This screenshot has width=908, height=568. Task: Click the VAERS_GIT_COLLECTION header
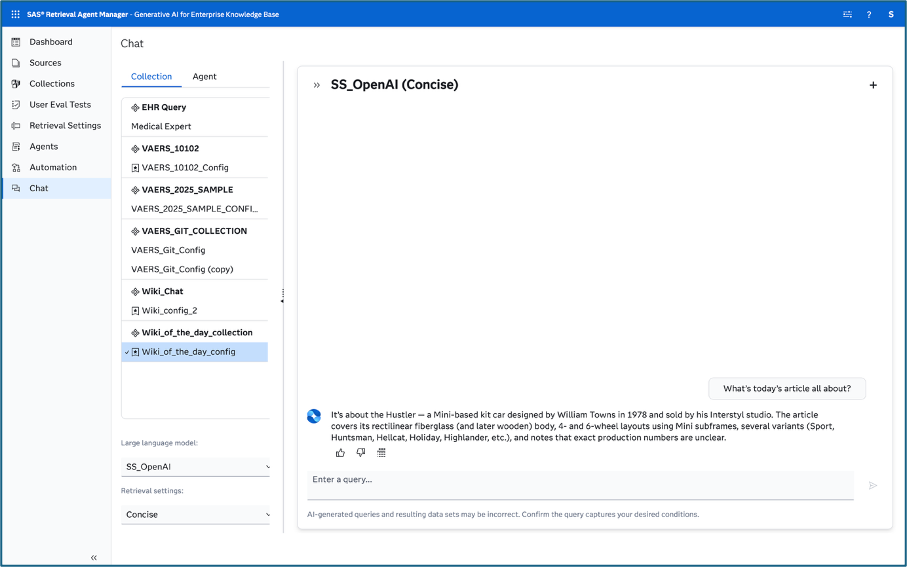(x=195, y=231)
